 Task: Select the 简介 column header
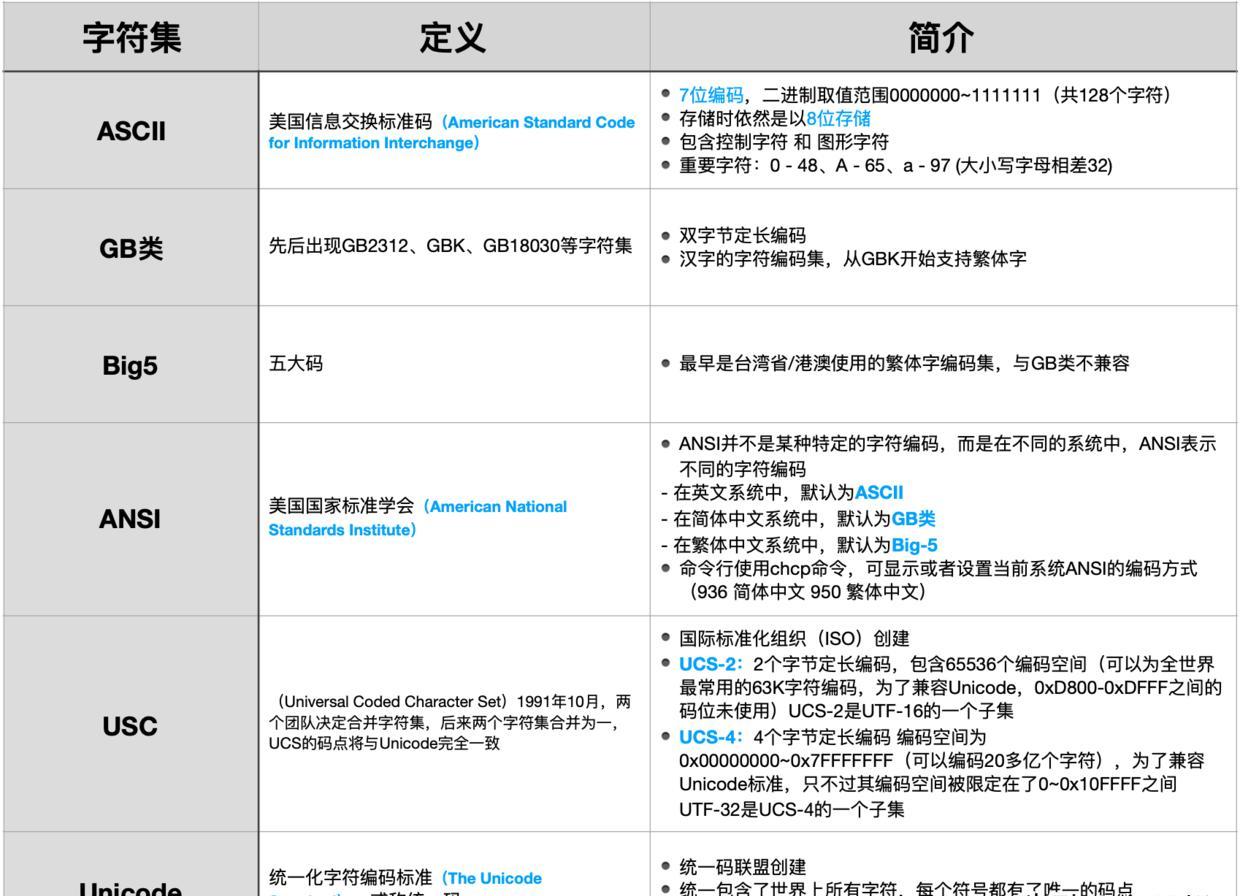click(940, 36)
